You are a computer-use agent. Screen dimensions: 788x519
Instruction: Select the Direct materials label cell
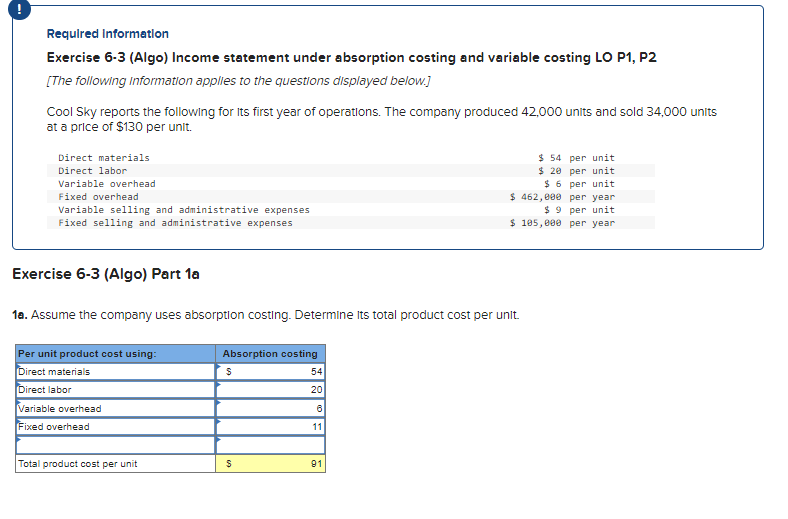[116, 372]
